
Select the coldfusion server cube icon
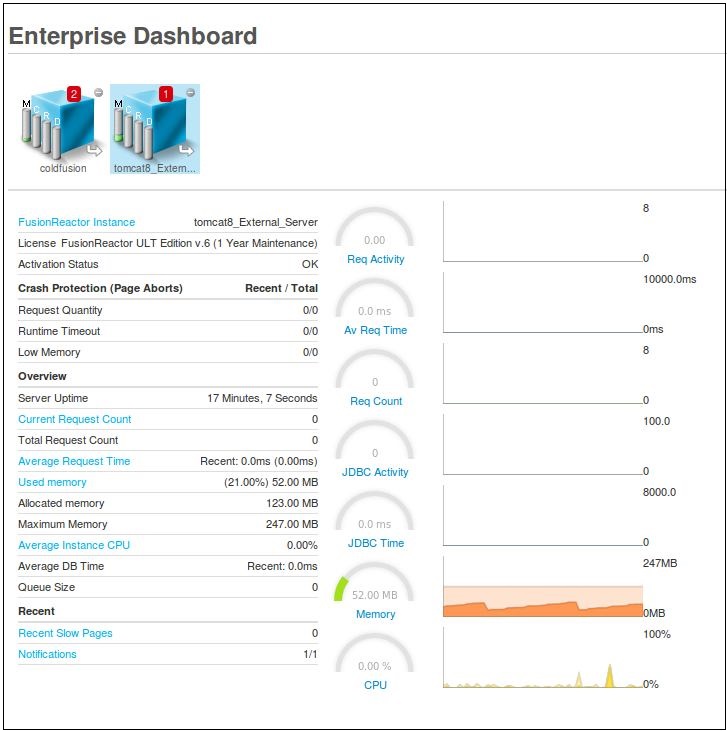[62, 124]
